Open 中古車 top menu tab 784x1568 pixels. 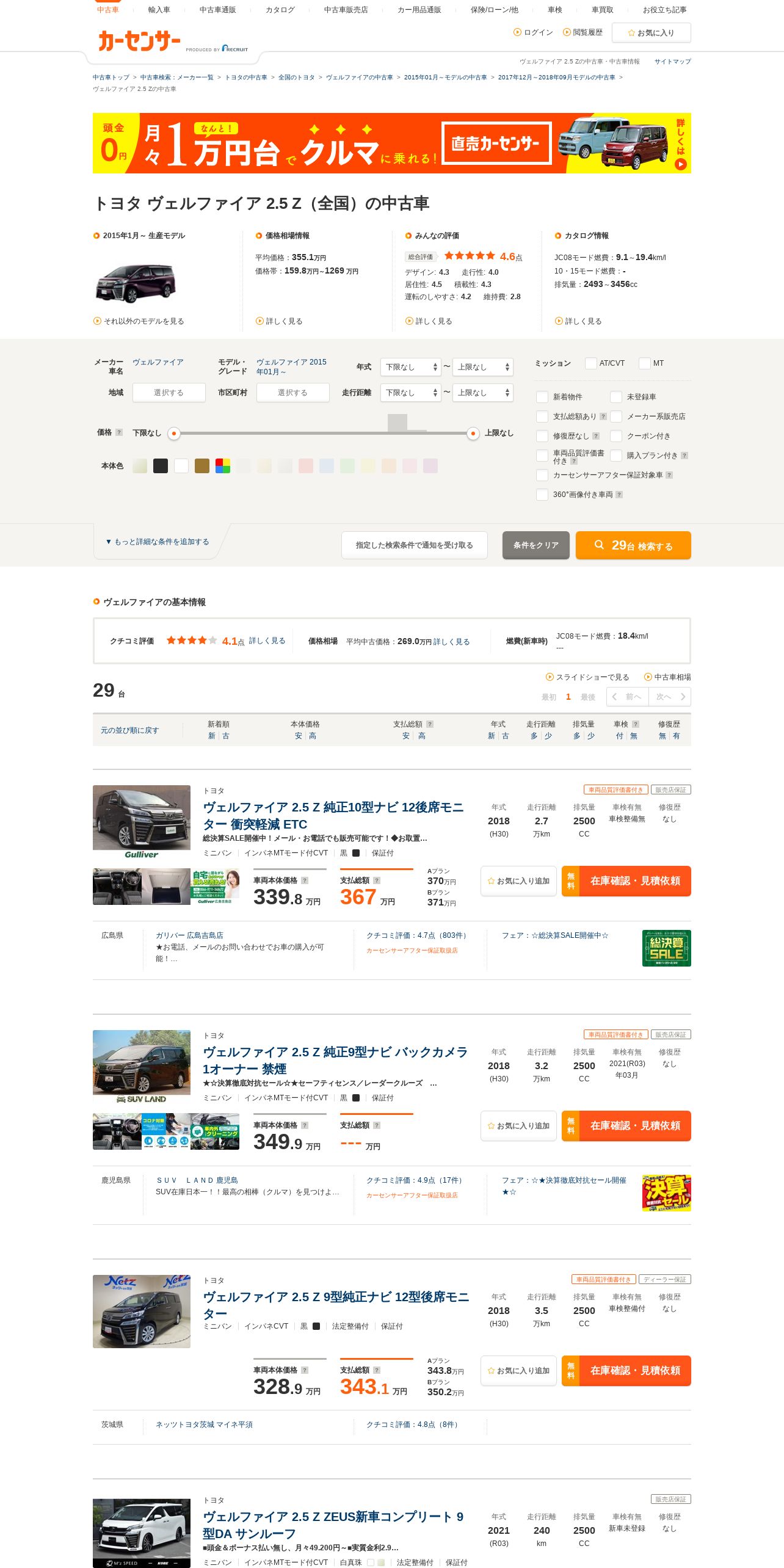[107, 10]
